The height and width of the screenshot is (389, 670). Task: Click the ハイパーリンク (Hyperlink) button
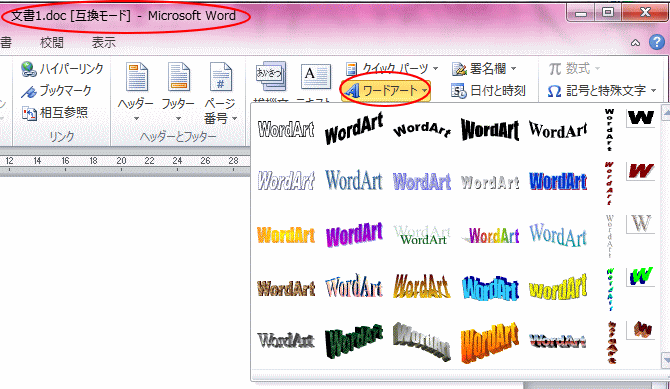[x=62, y=69]
